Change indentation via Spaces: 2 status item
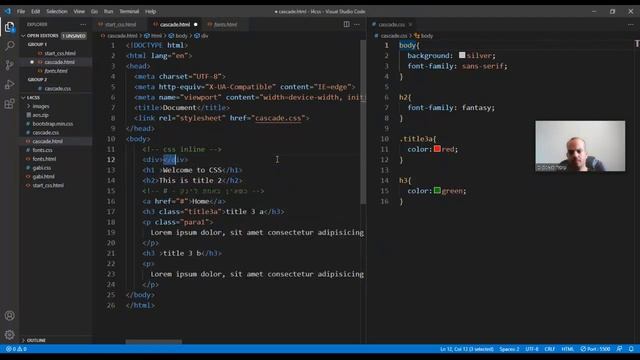Screen dimensions: 640x360 (509, 349)
